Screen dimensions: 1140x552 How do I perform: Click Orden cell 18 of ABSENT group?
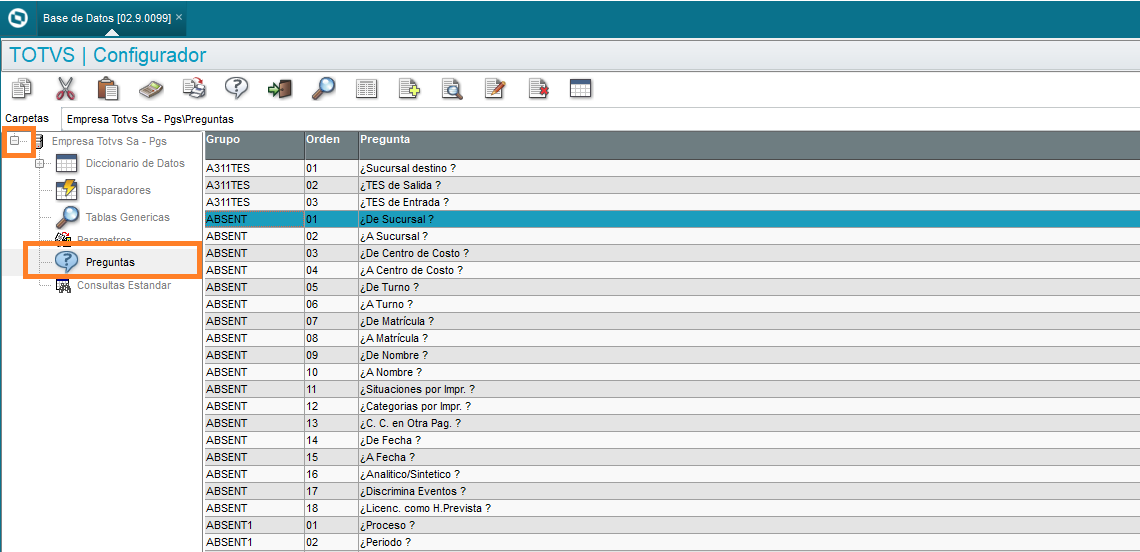coord(332,508)
